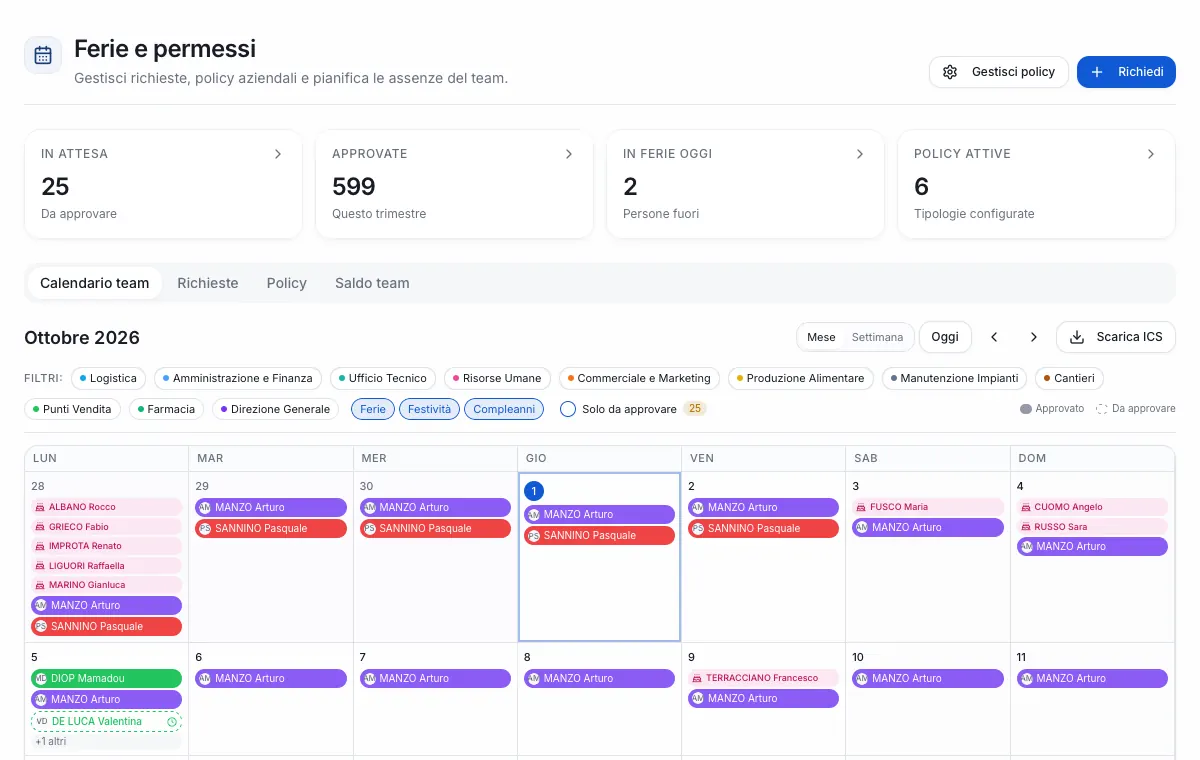1200x760 pixels.
Task: Go to next month with right arrow
Action: pos(1034,337)
